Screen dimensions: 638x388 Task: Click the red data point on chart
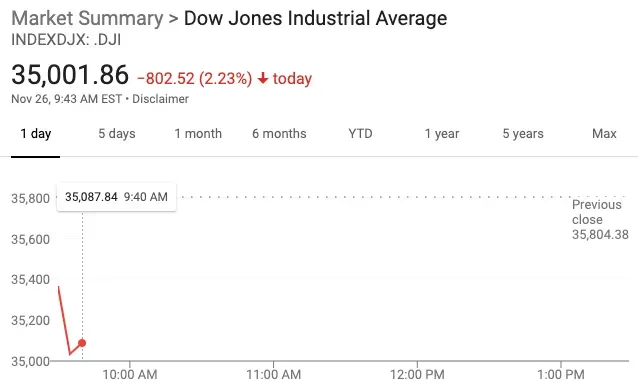pyautogui.click(x=82, y=343)
